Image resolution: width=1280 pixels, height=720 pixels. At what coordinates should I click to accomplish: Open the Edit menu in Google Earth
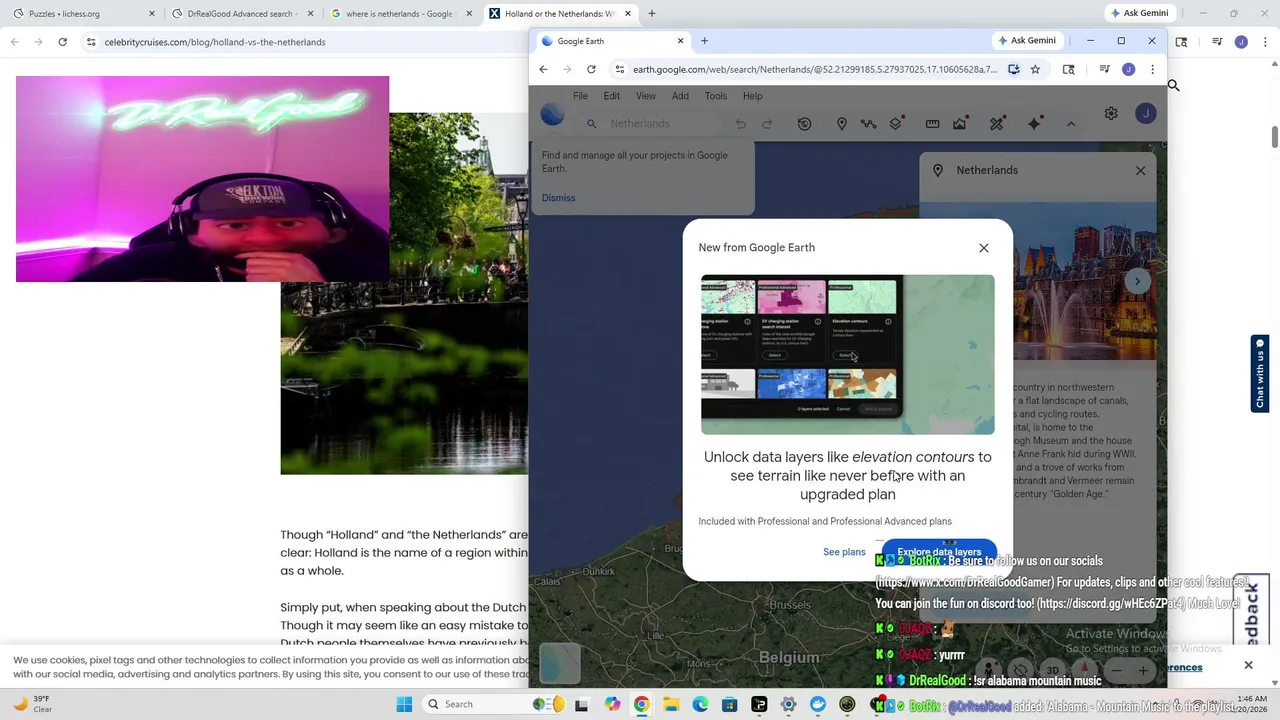coord(611,96)
